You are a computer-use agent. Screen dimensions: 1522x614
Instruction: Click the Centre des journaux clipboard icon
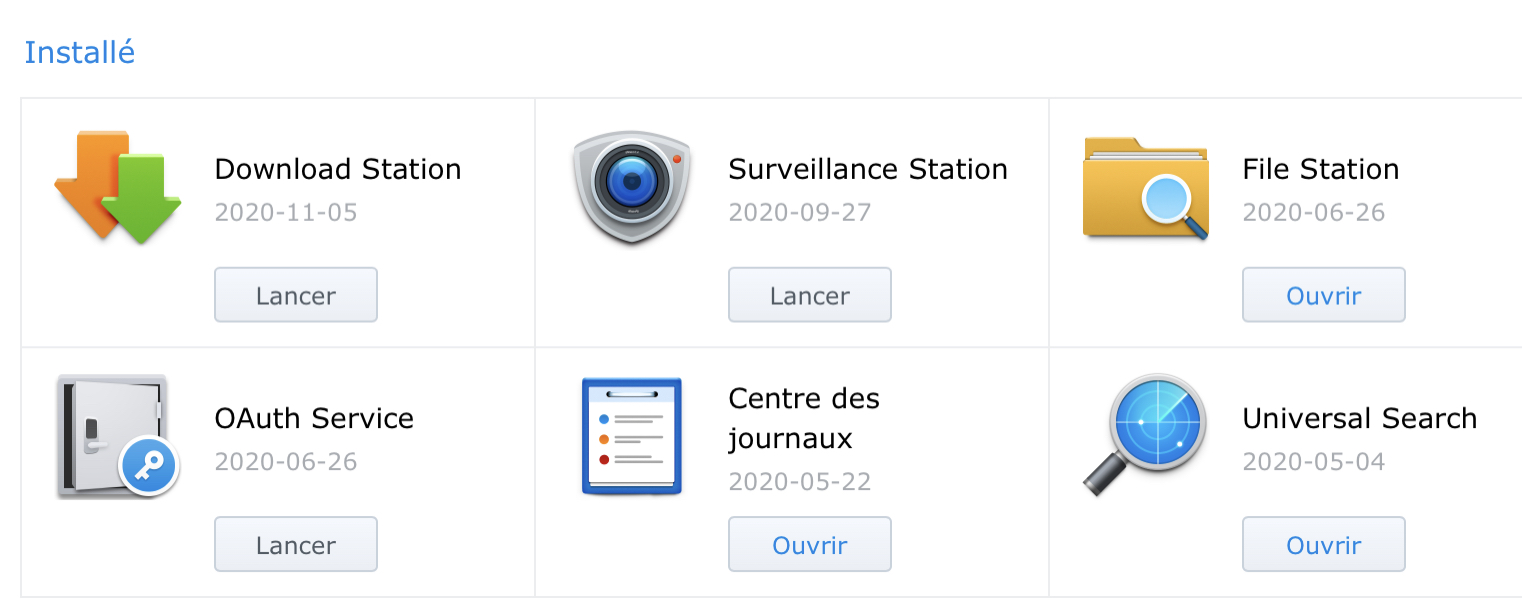click(632, 436)
